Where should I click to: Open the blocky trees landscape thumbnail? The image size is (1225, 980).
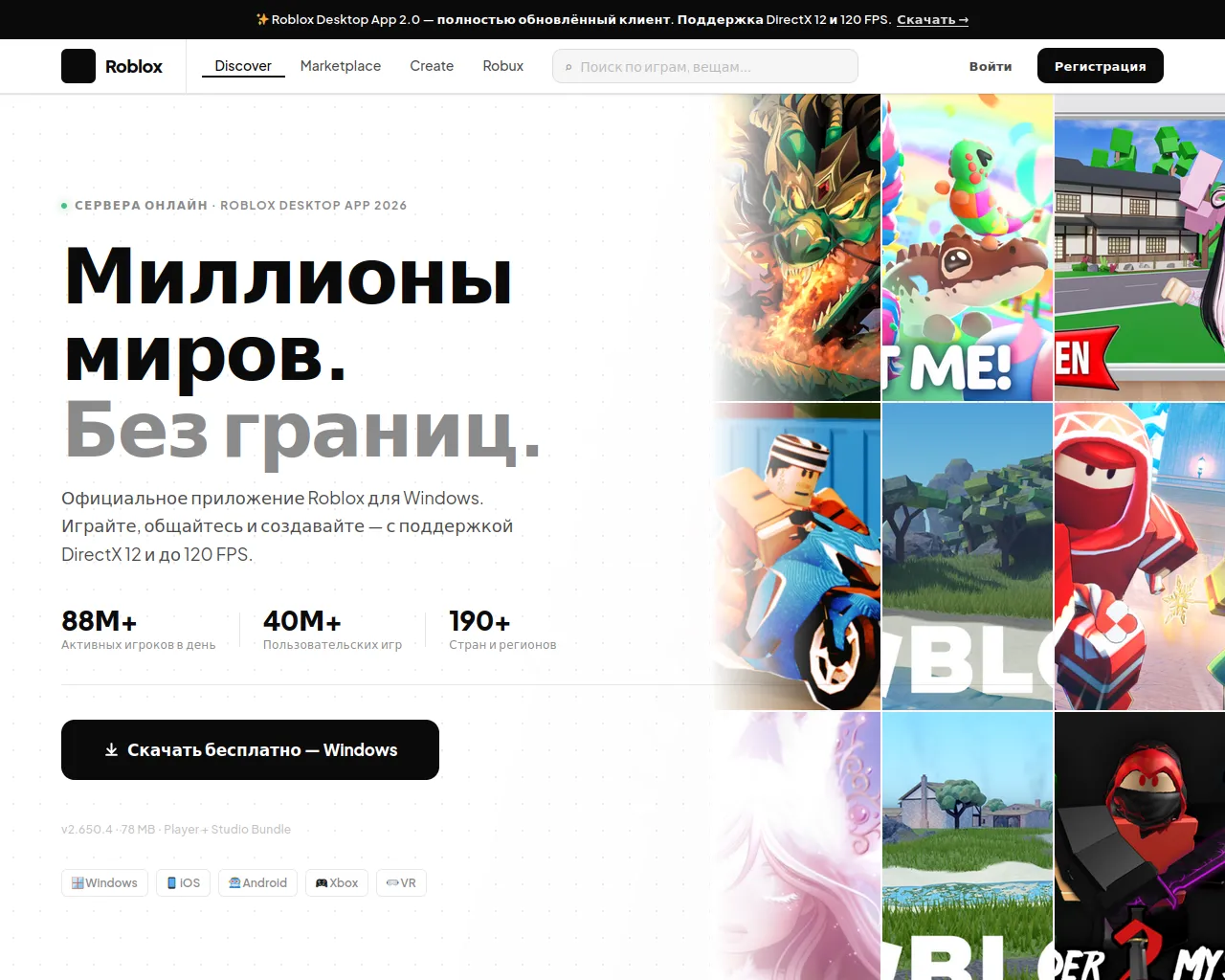[x=968, y=556]
